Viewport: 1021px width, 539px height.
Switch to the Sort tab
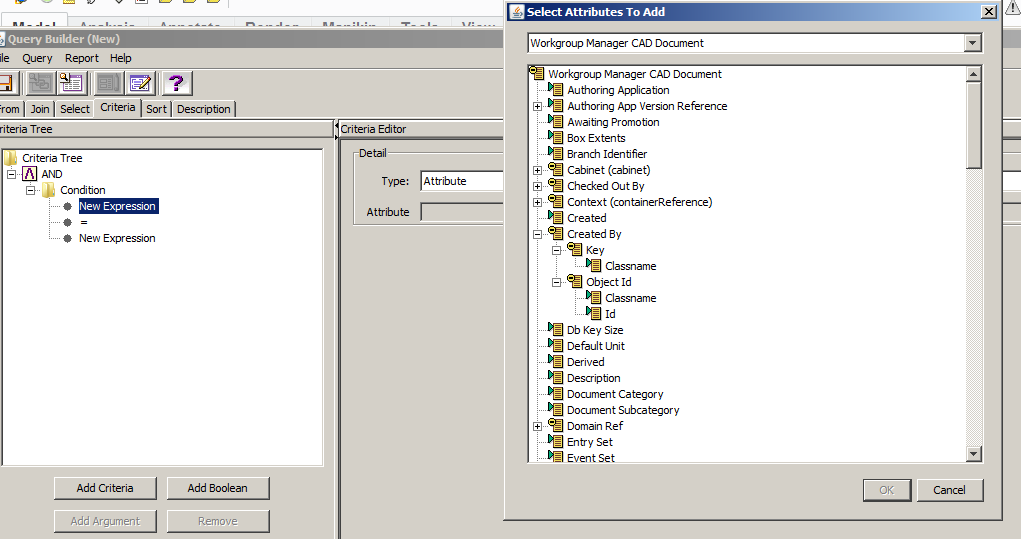156,109
